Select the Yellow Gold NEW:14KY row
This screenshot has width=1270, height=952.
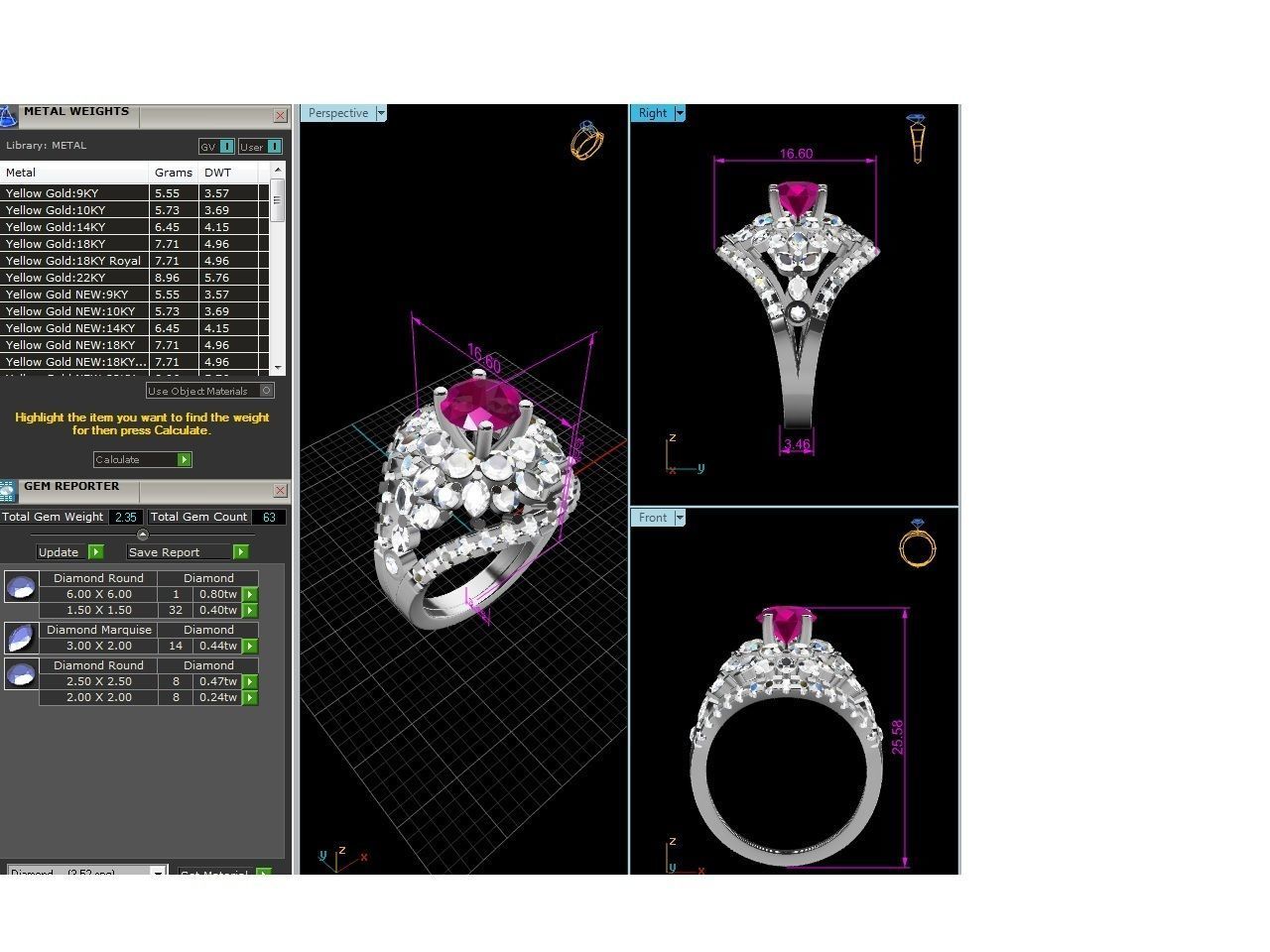[x=134, y=328]
